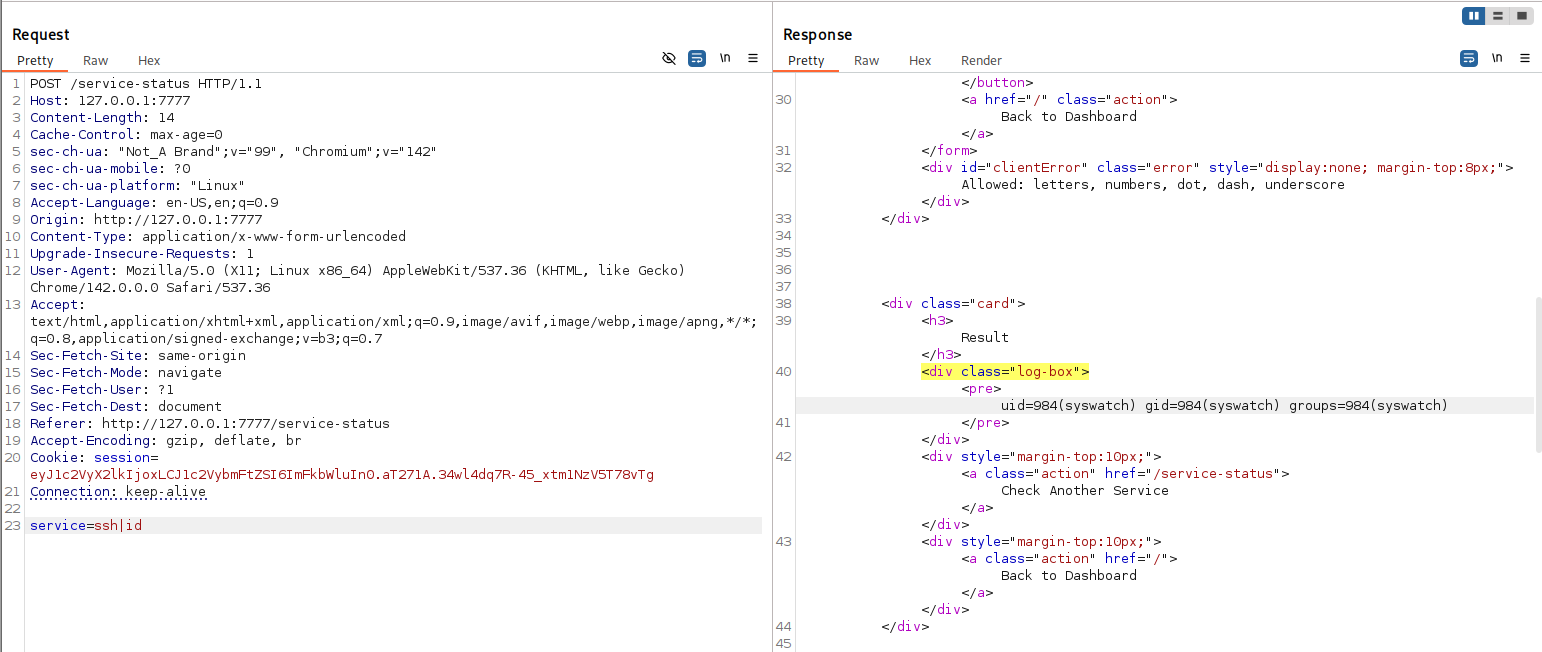Click the session cookie value starting eyJ1c2Vy
Viewport: 1542px width, 652px height.
coord(342,475)
